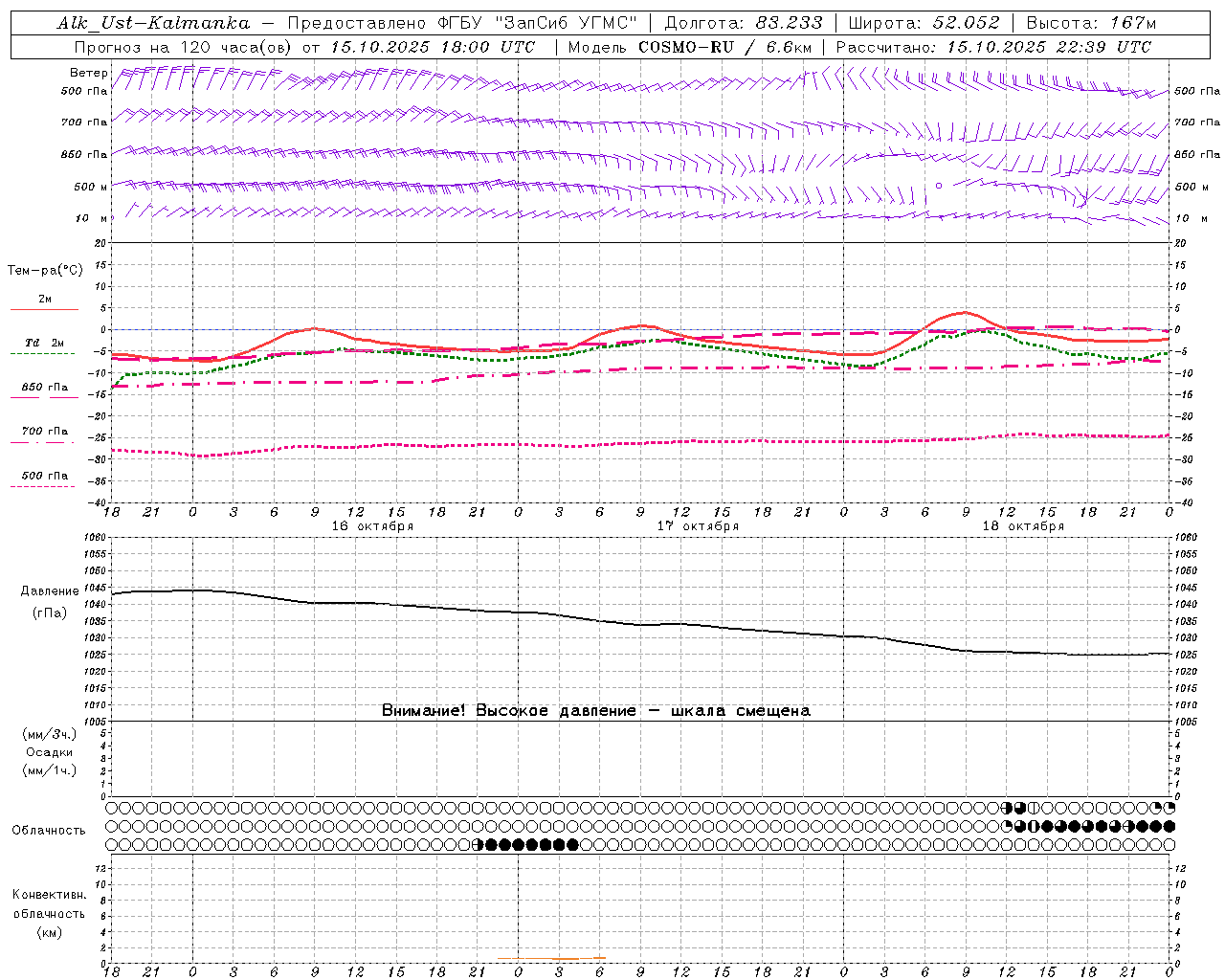This screenshot has width=1225, height=980.
Task: Click the 18 октября date label
Action: click(x=1023, y=526)
